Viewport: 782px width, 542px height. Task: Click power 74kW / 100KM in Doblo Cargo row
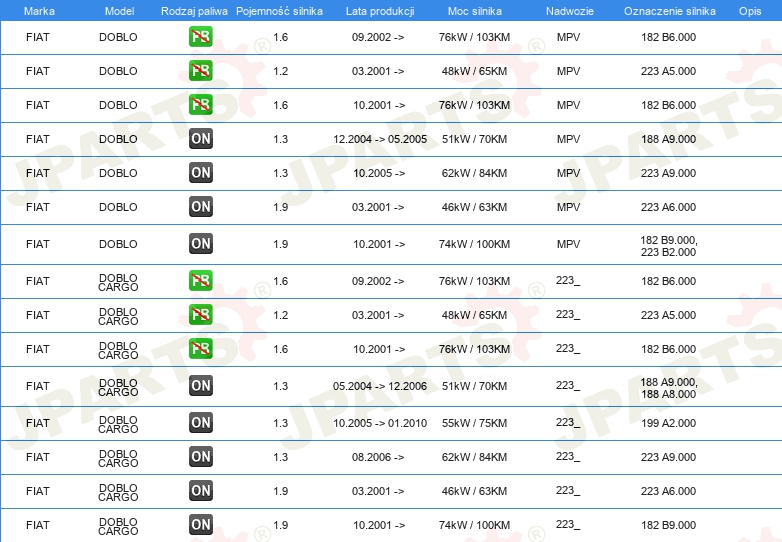(x=474, y=525)
